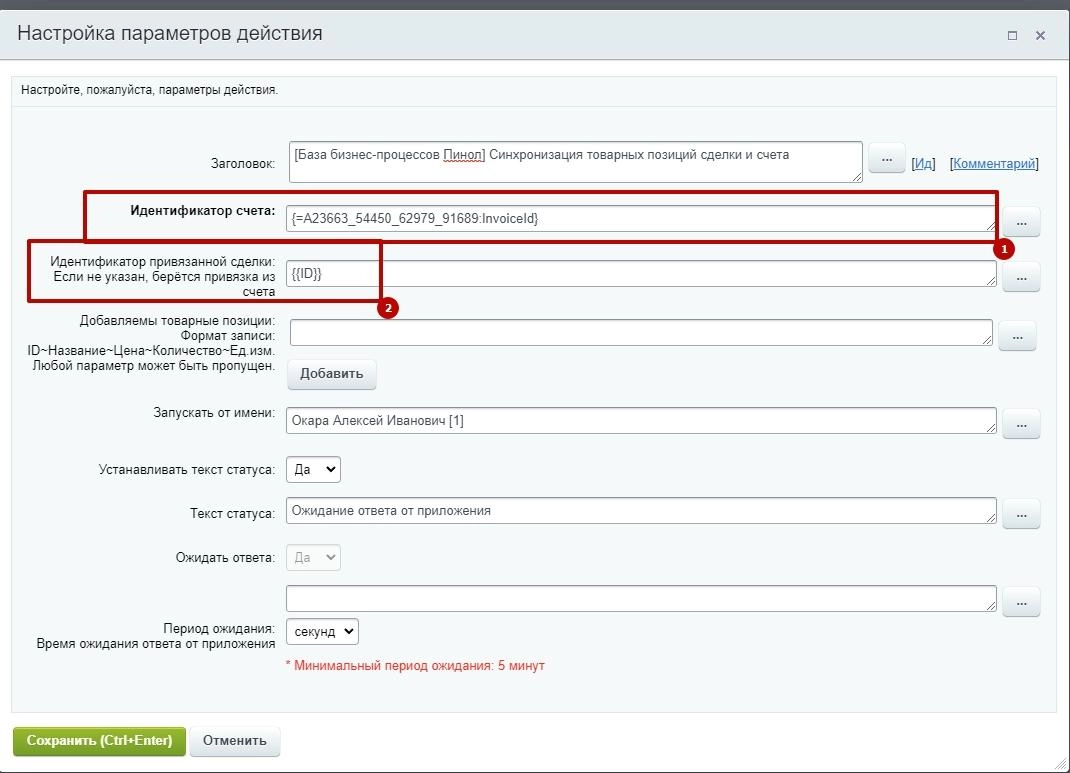This screenshot has width=1070, height=773.
Task: Open value picker for Период ожидания field
Action: point(1021,602)
